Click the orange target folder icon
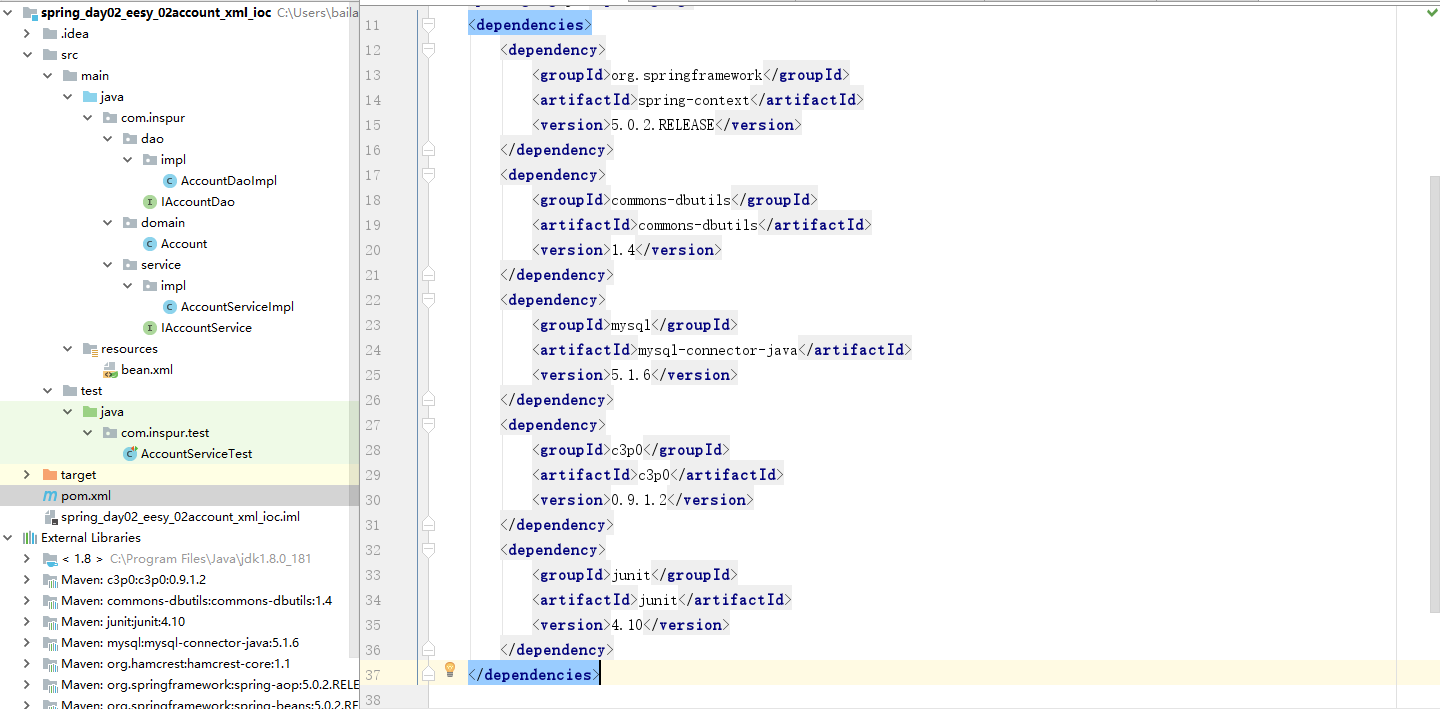This screenshot has height=709, width=1440. click(50, 475)
